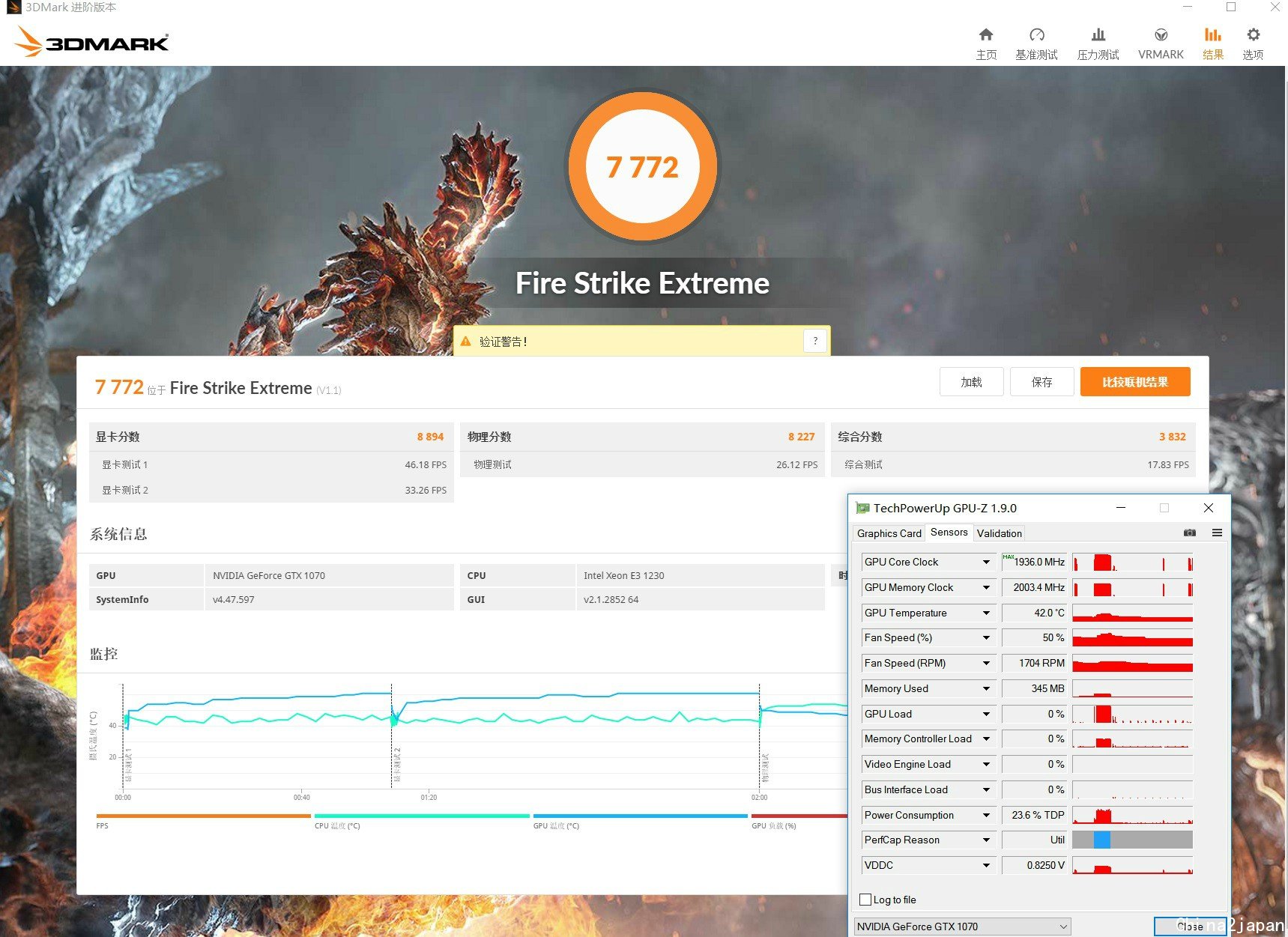Click the physics test value 26.12 FPS

click(x=796, y=464)
